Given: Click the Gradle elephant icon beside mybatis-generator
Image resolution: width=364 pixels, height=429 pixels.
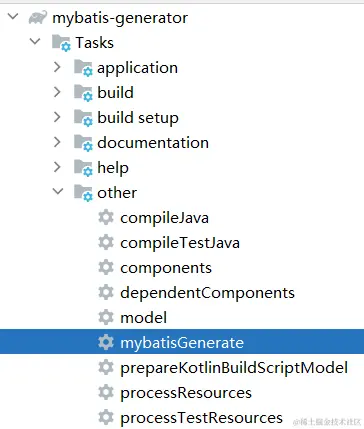Looking at the screenshot, I should (x=38, y=17).
